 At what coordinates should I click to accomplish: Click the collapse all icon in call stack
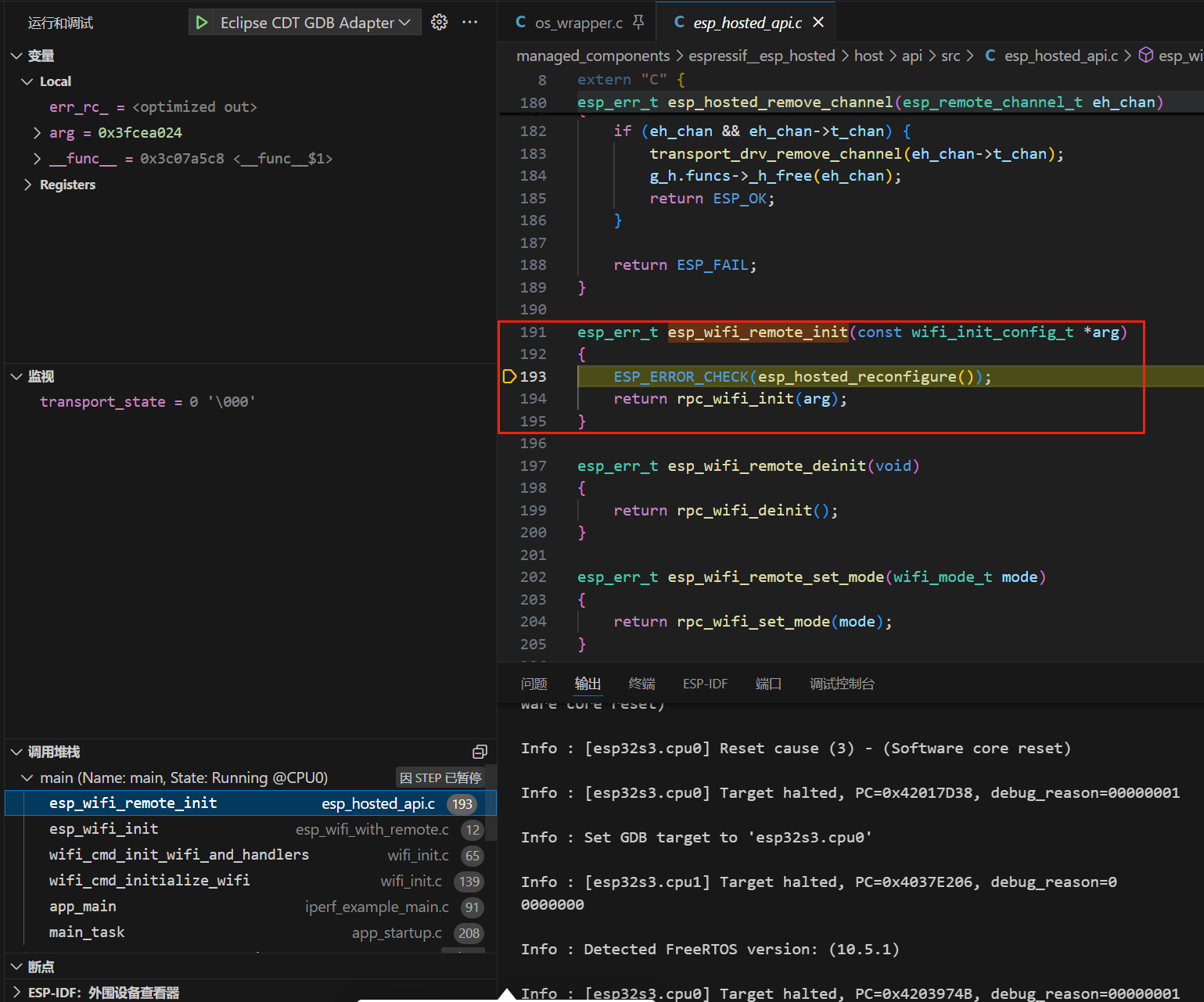[480, 752]
